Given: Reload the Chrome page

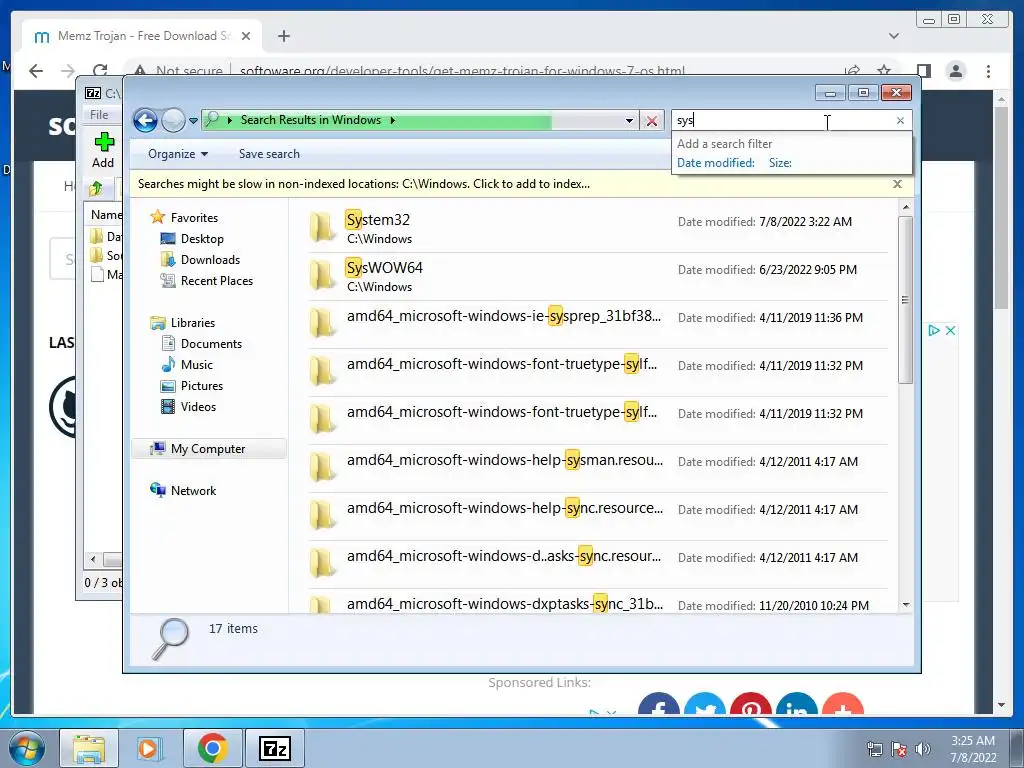Looking at the screenshot, I should click(100, 71).
